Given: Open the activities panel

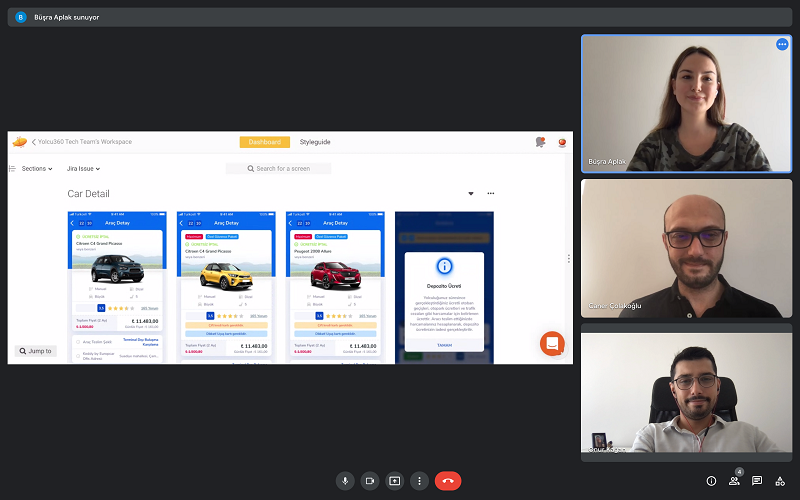Looking at the screenshot, I should [780, 481].
